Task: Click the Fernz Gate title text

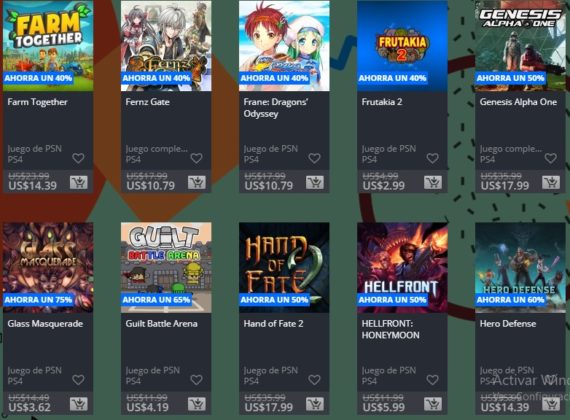Action: [147, 102]
